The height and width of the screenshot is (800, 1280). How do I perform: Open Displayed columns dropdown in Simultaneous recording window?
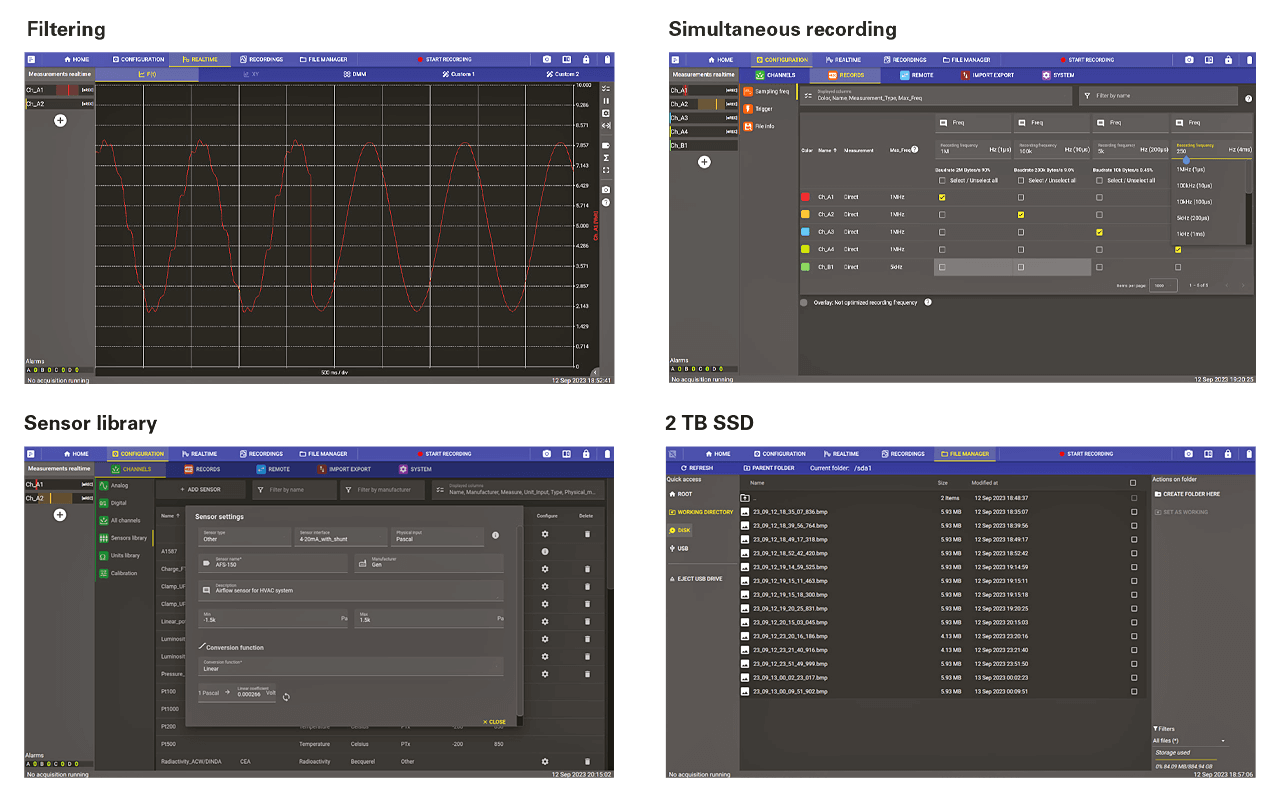tap(934, 96)
